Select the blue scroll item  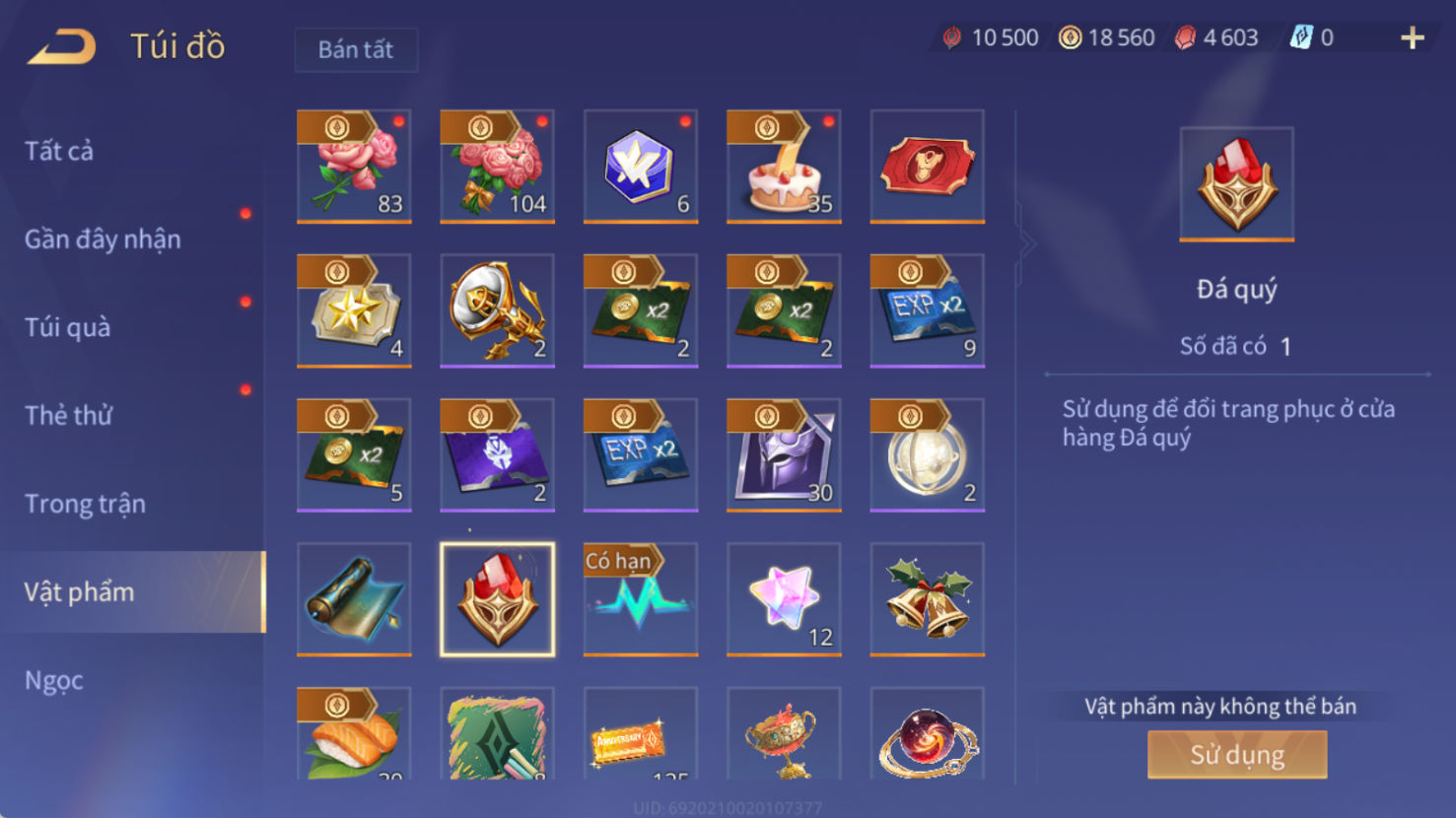tap(354, 599)
